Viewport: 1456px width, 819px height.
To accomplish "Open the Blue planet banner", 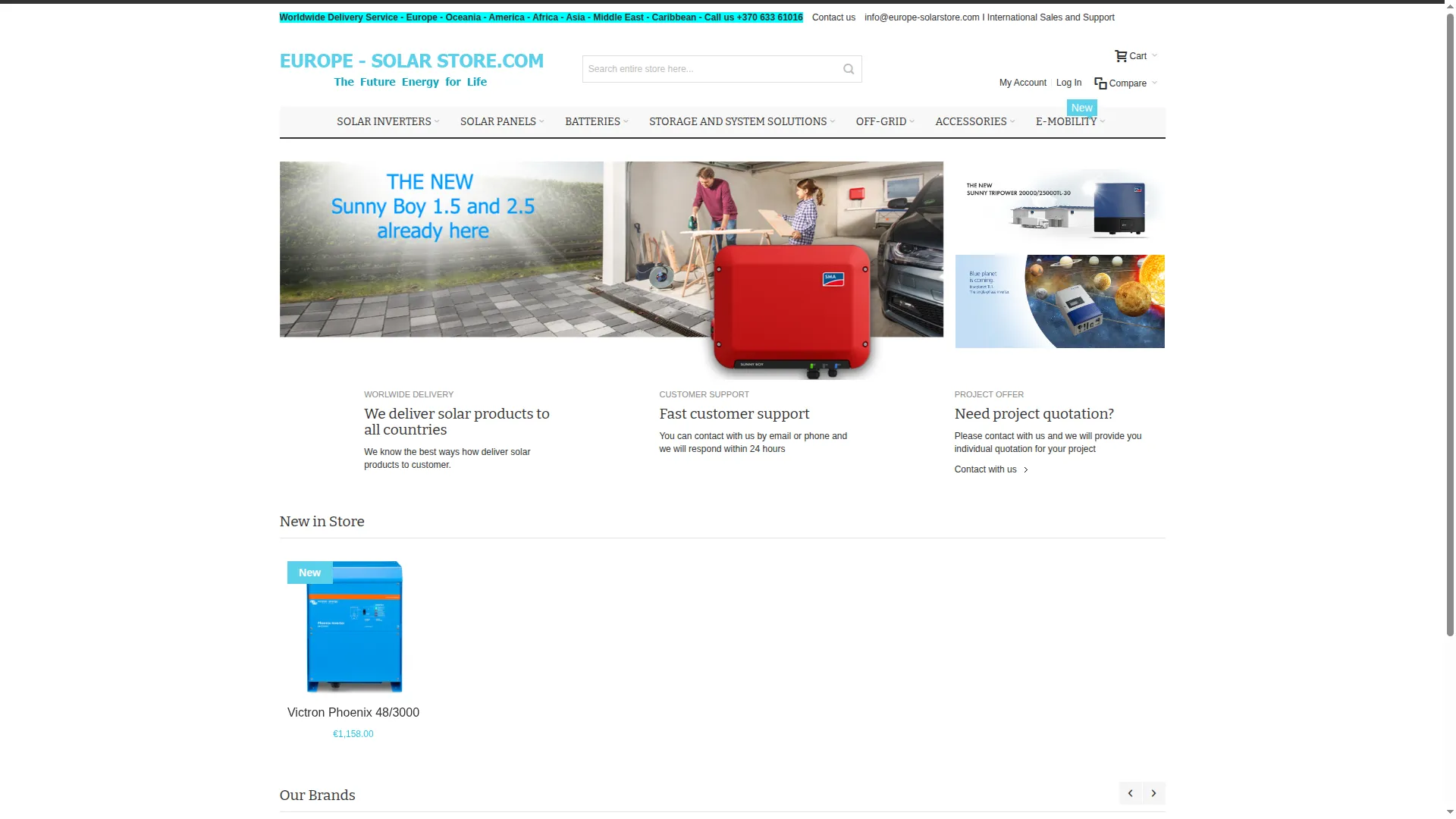I will pyautogui.click(x=1059, y=301).
